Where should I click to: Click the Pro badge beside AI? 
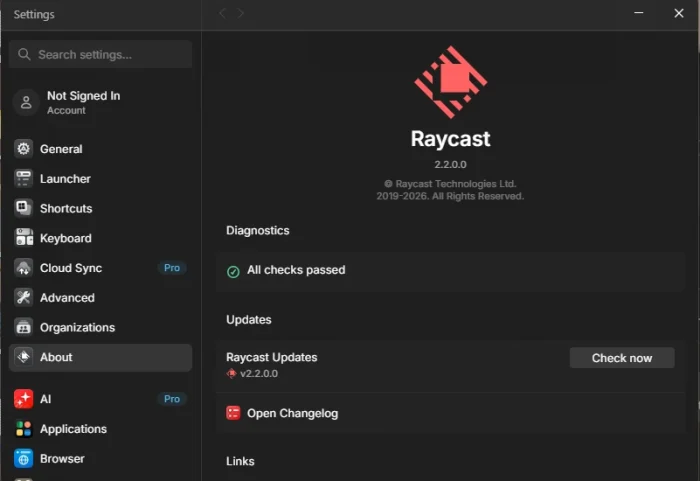172,398
